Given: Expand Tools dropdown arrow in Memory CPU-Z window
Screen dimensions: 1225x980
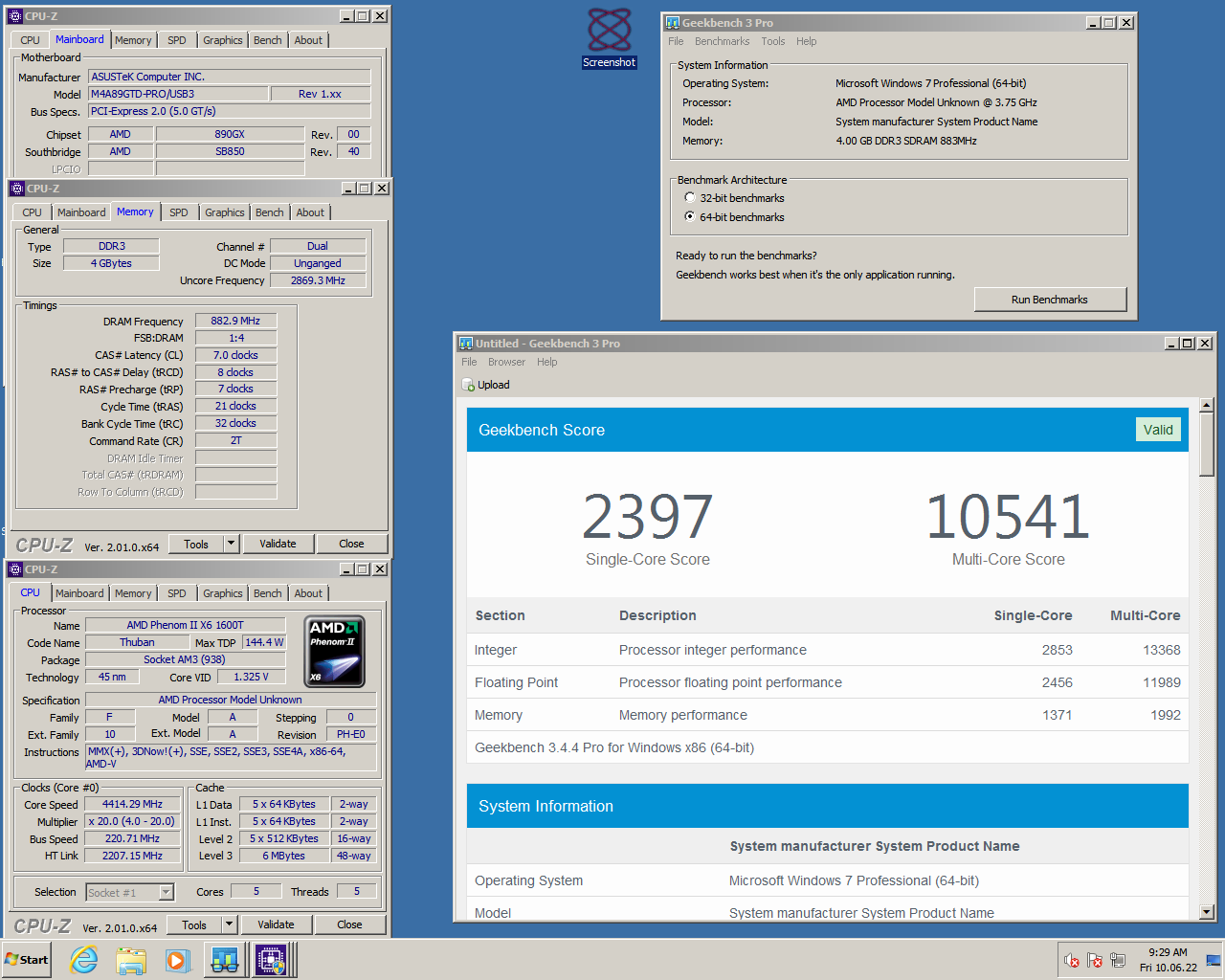Looking at the screenshot, I should click(x=231, y=544).
